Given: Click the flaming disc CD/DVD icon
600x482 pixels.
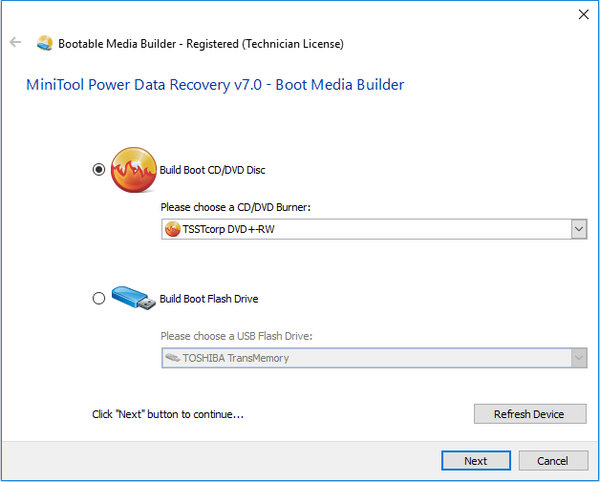Looking at the screenshot, I should 134,170.
